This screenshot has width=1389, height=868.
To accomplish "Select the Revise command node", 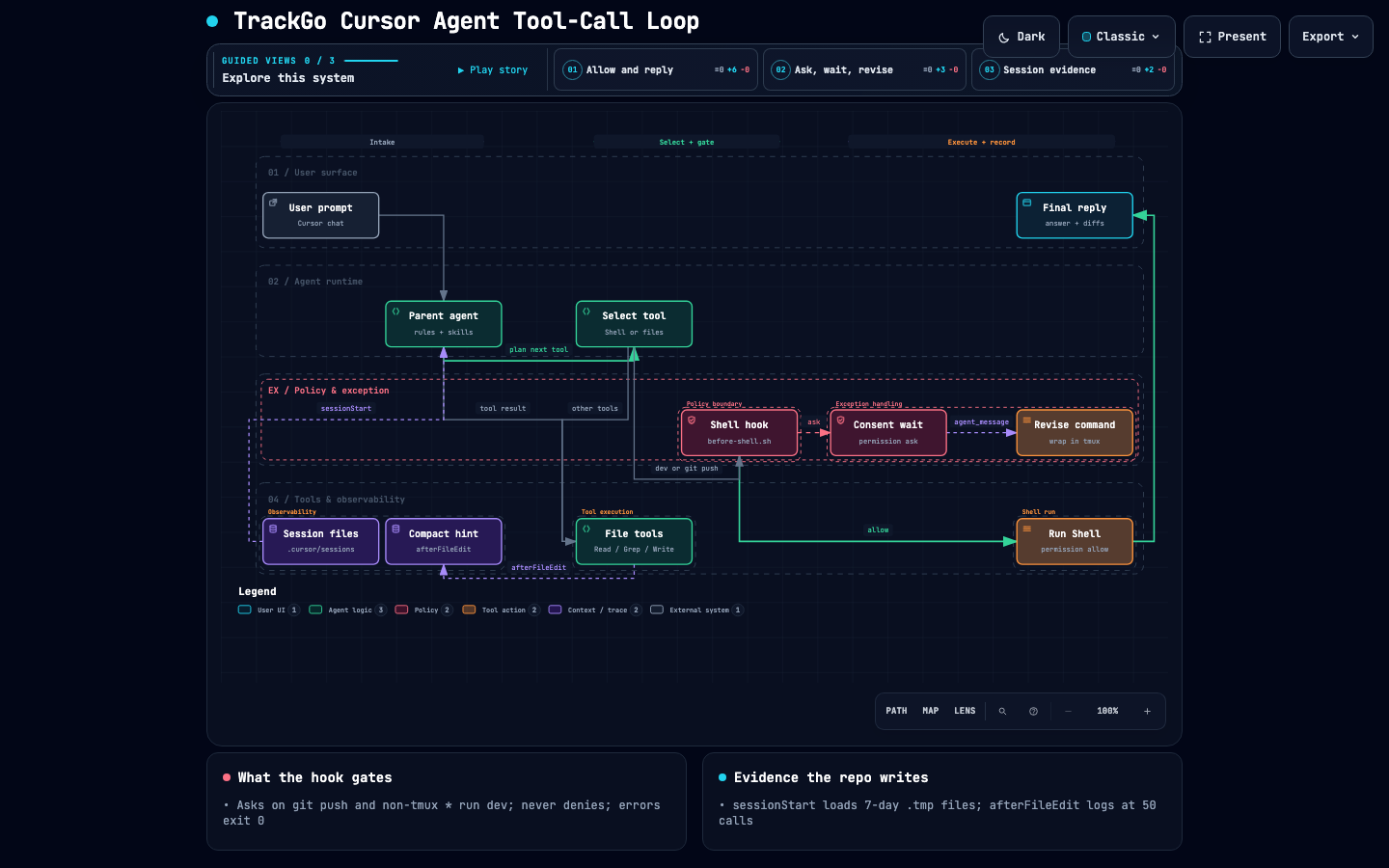I will point(1075,433).
